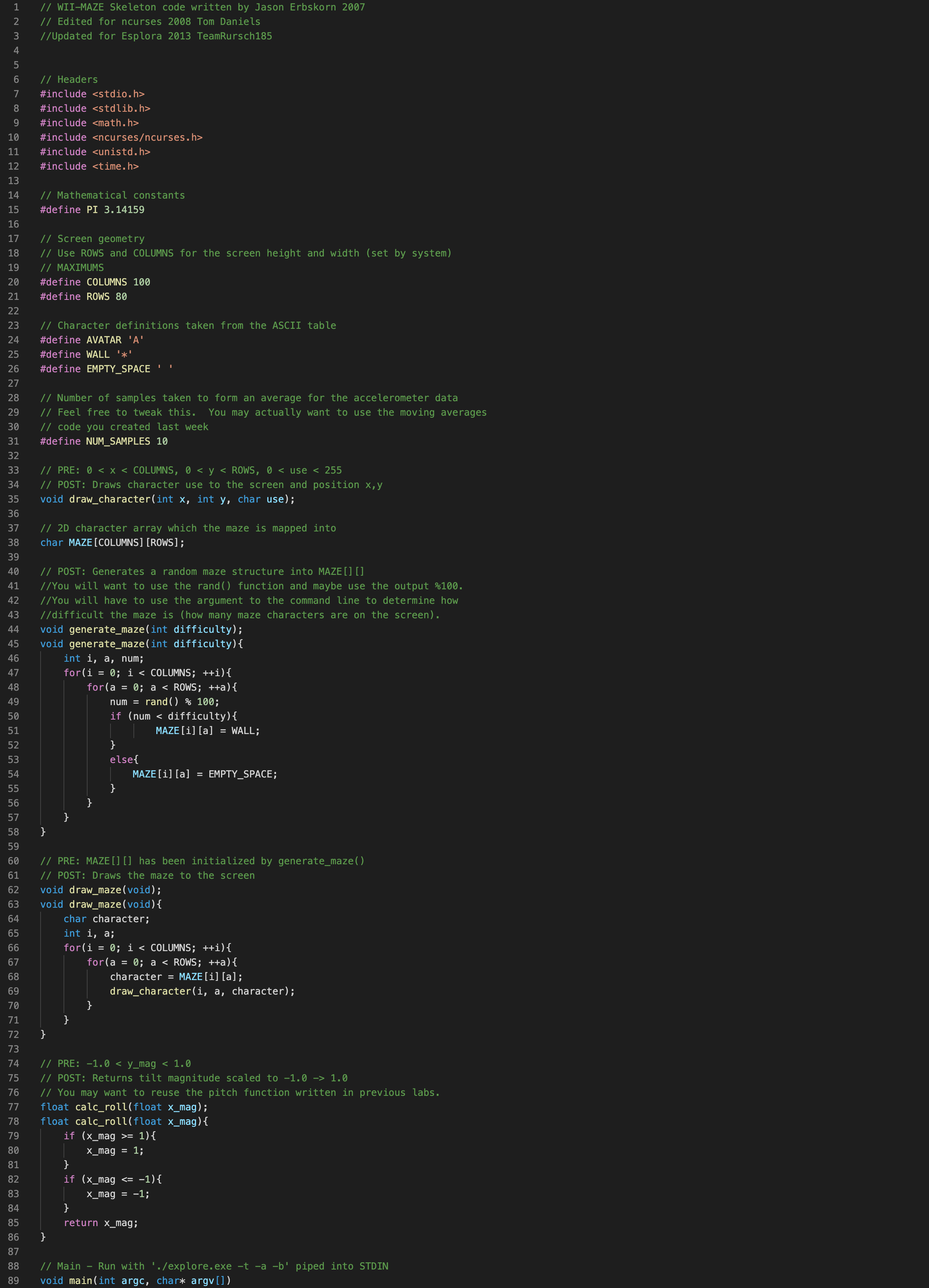Viewport: 929px width, 1288px height.
Task: Click the '// Screen geometry' comment
Action: (92, 239)
